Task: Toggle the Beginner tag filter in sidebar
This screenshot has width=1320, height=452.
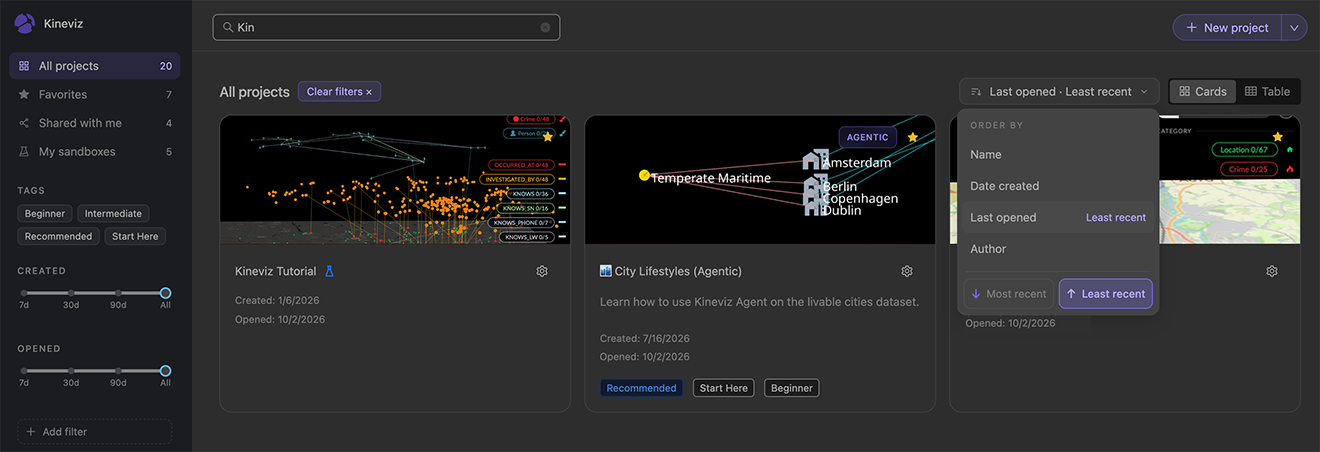Action: [45, 213]
